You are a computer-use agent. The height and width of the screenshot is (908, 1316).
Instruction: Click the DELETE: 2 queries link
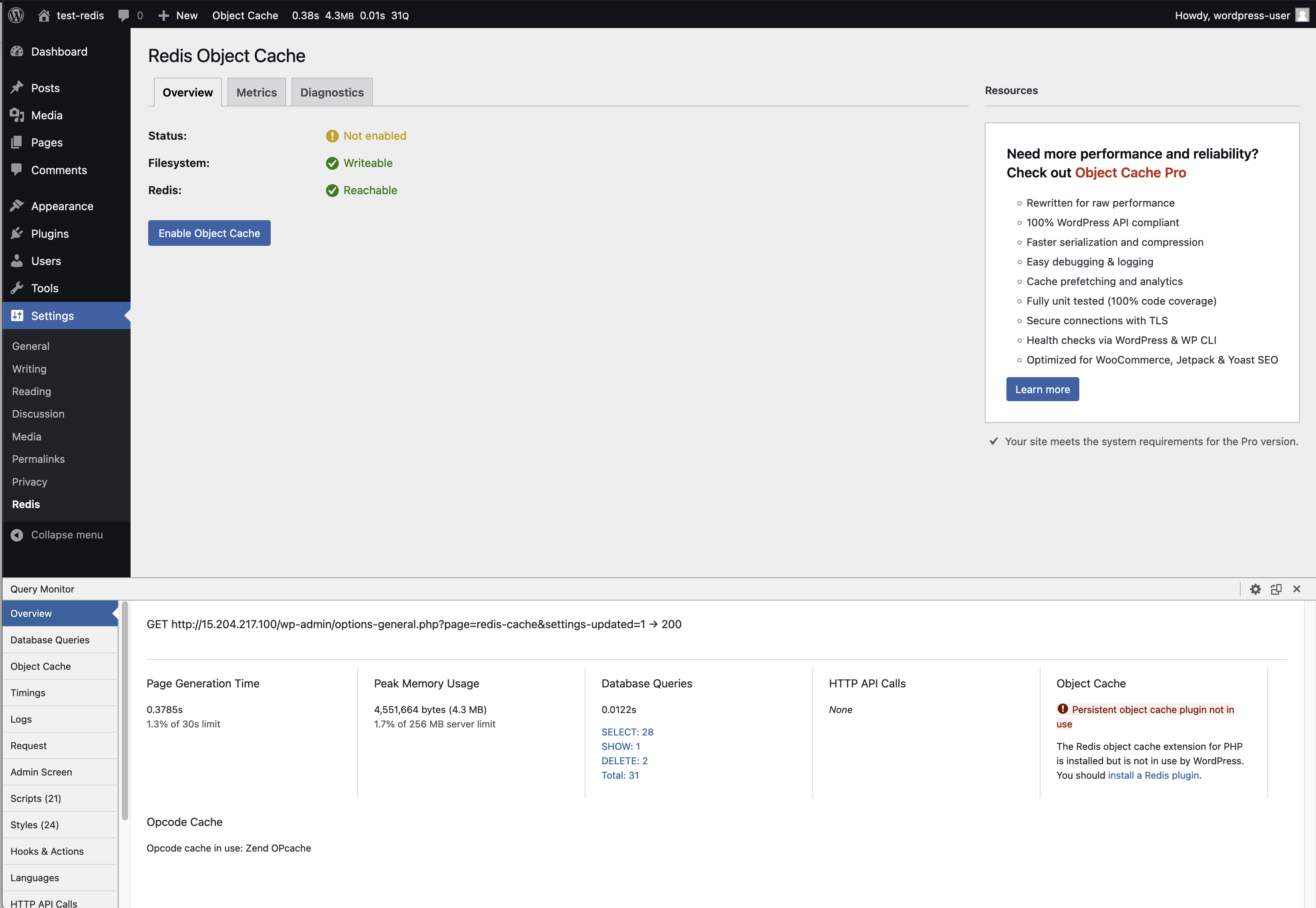point(624,761)
